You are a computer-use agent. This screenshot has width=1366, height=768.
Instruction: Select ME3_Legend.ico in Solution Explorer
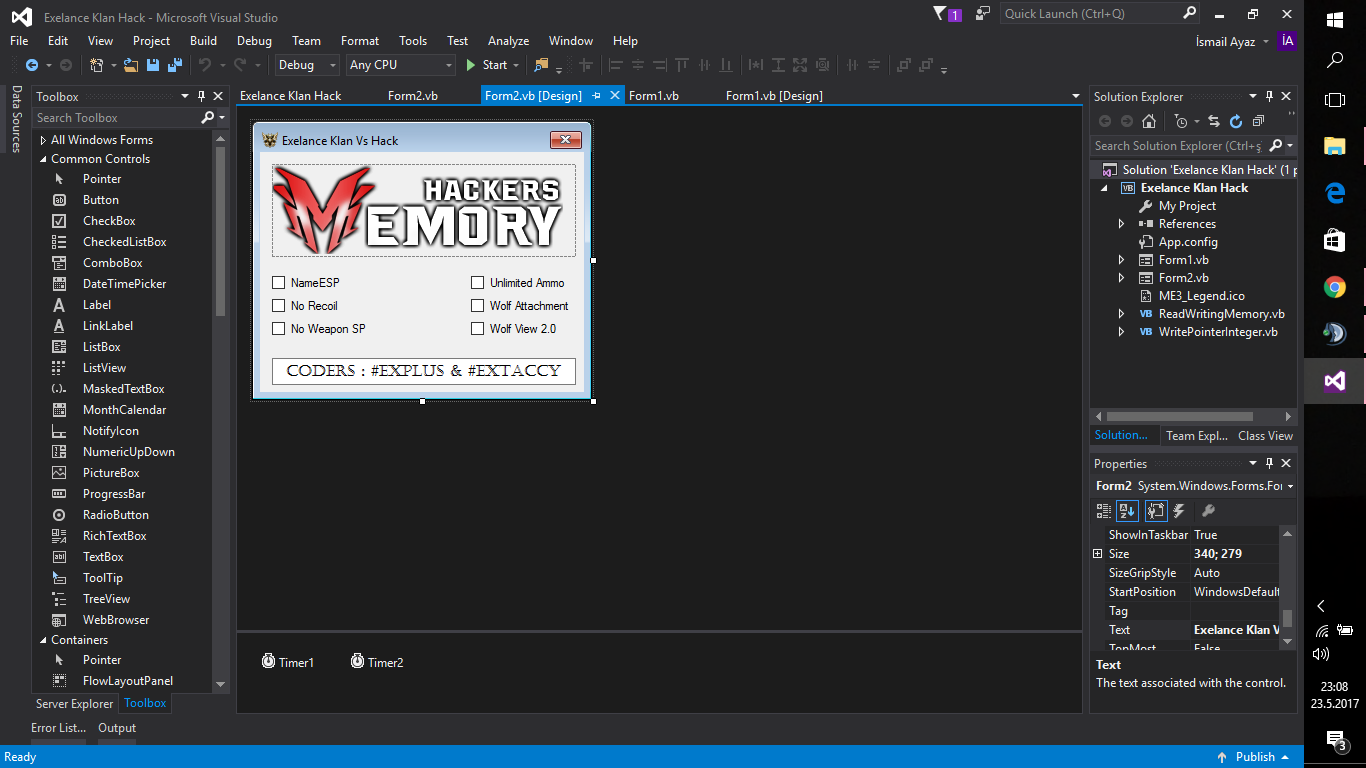[x=1201, y=296]
